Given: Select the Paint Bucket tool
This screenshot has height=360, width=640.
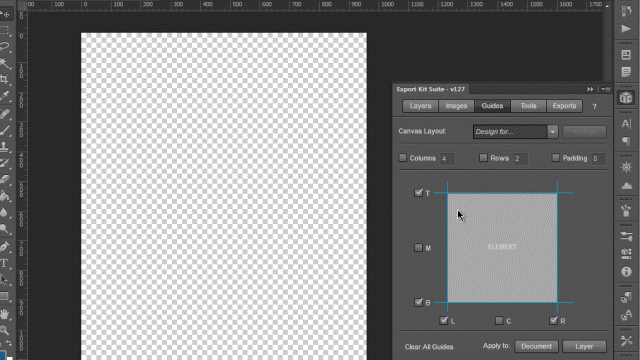Looking at the screenshot, I should (4, 196).
